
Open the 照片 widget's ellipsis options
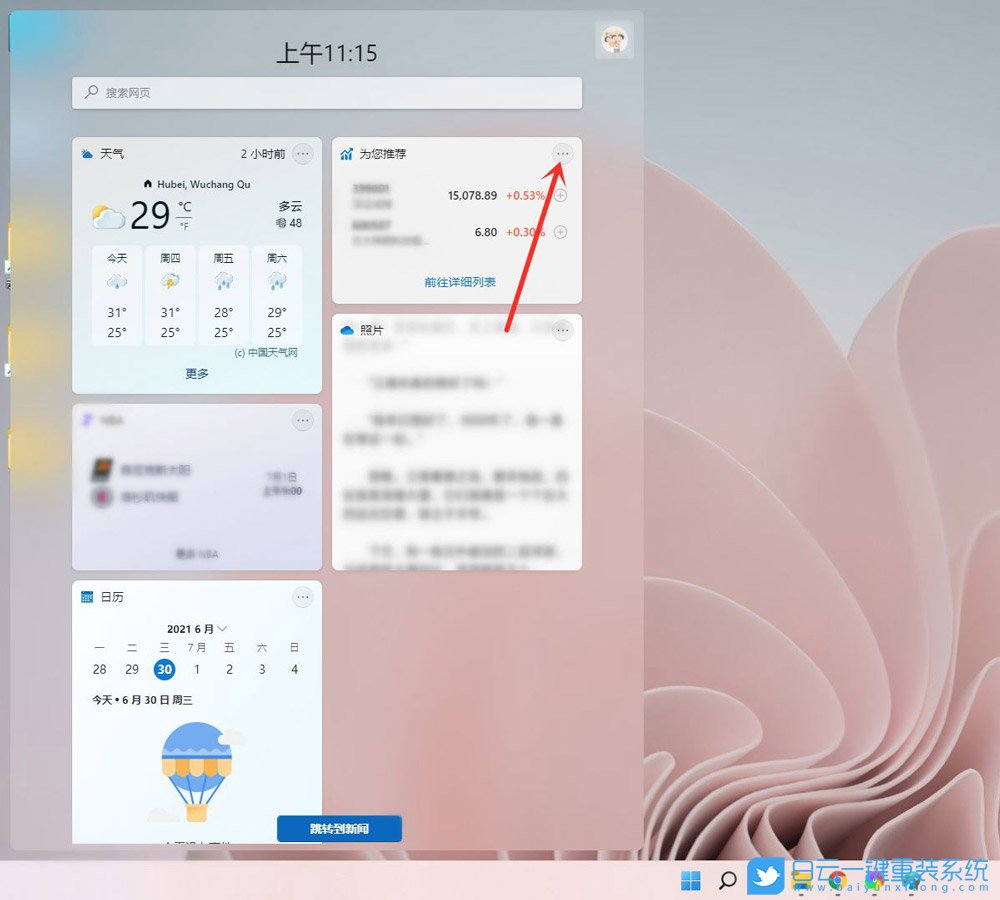coord(562,330)
